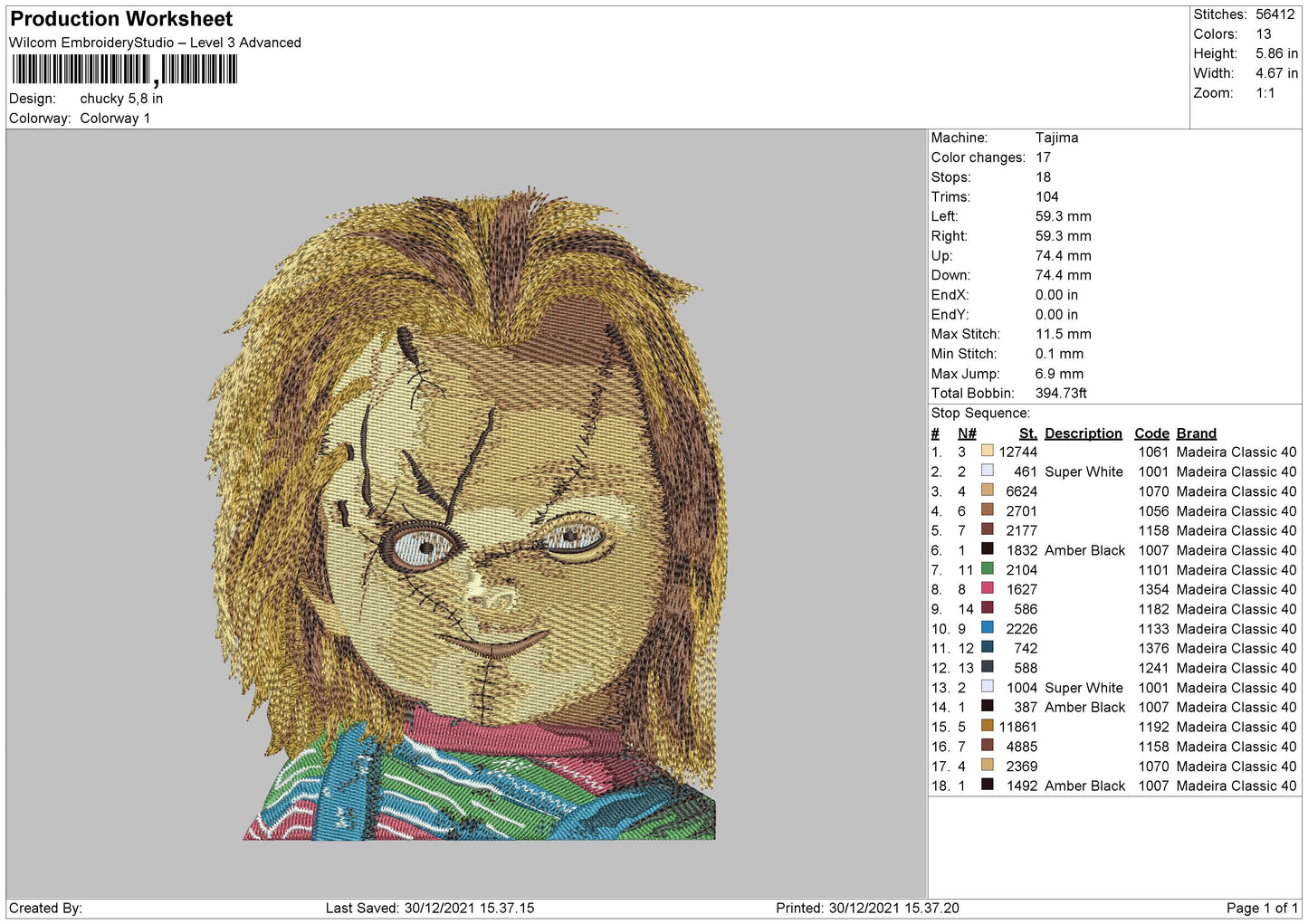Viewport: 1308px width, 924px height.
Task: Click the "Created By:" footer label
Action: (x=45, y=909)
